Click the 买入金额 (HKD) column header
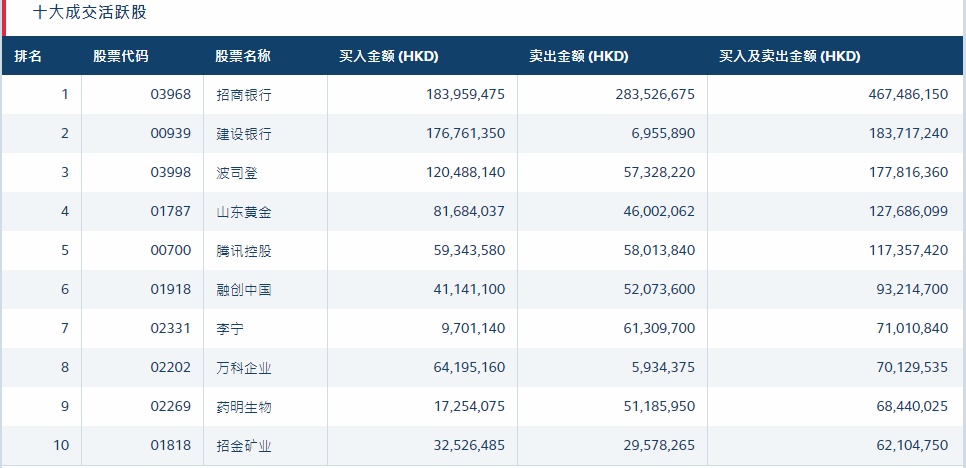Viewport: 966px width, 468px height. pos(389,56)
